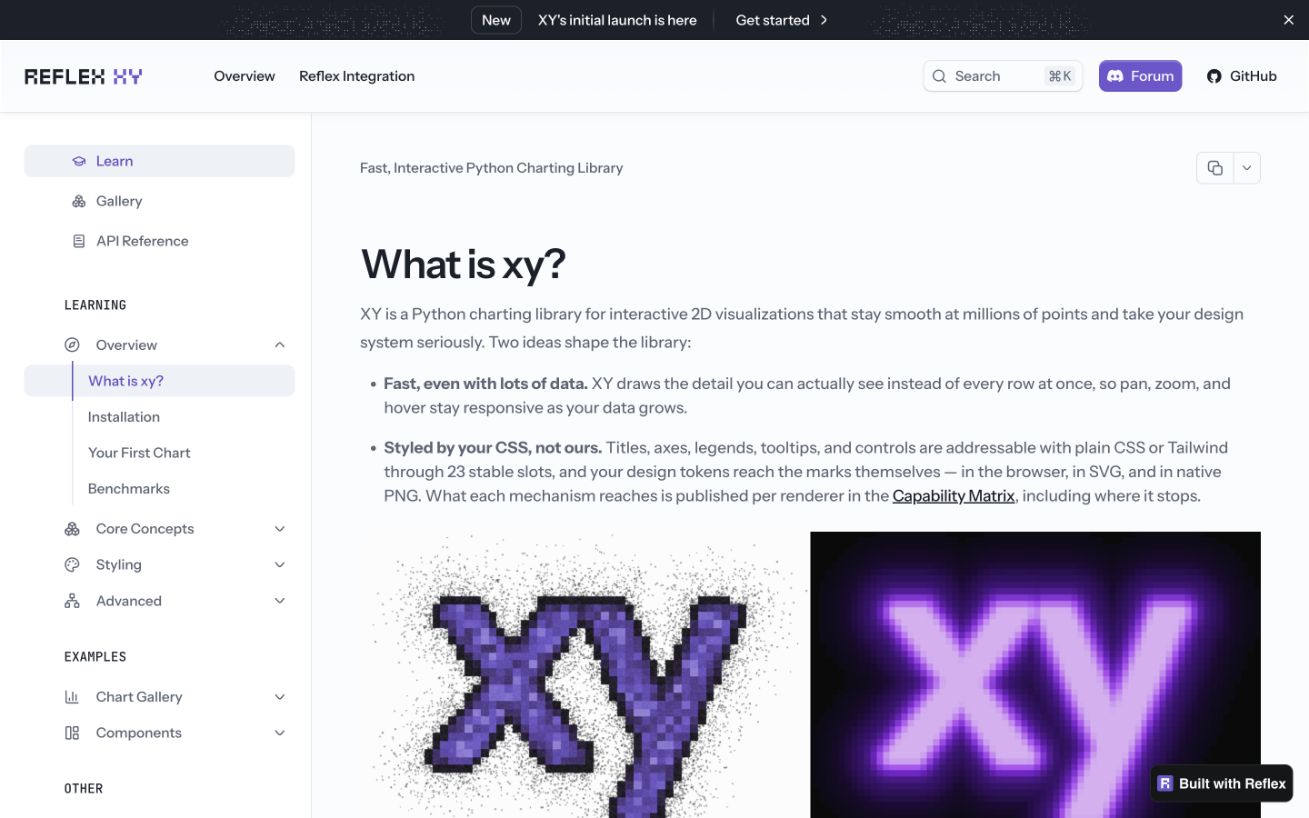Viewport: 1309px width, 818px height.
Task: Open the GitHub link
Action: 1241,76
